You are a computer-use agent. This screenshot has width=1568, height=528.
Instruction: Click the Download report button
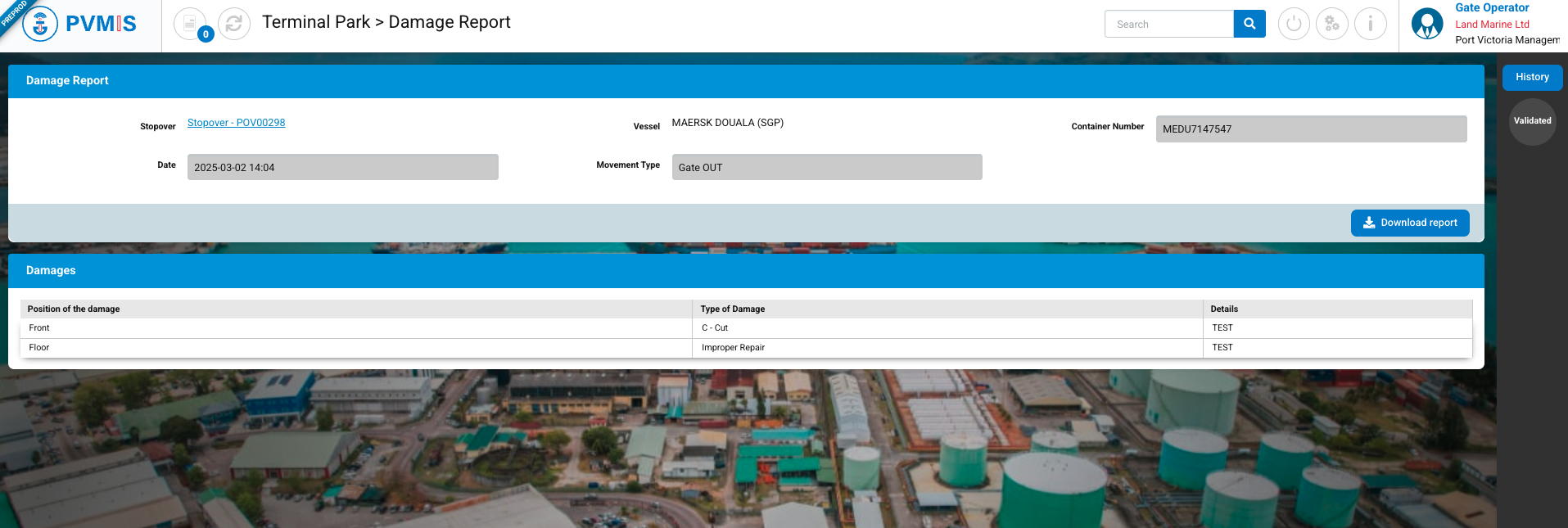click(1409, 223)
